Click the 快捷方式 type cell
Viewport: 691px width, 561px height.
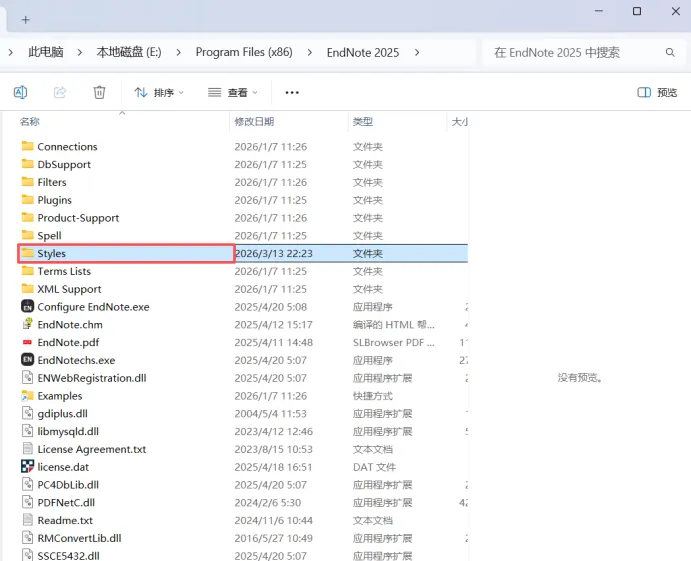[372, 396]
